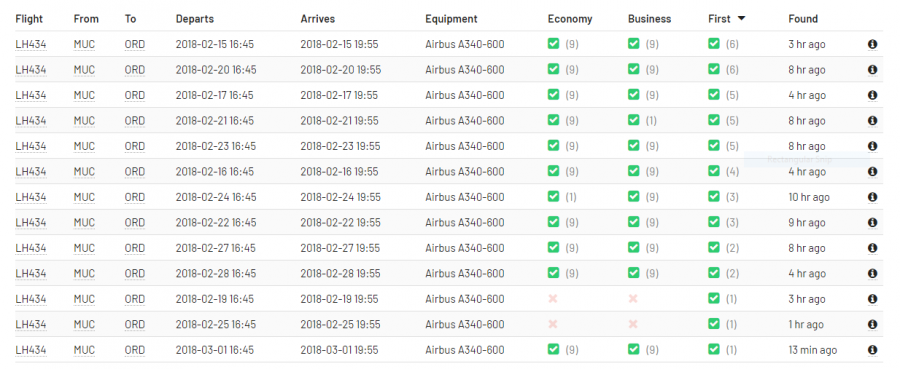Click info icon for 2018-02-15 flight row
900x369 pixels.
click(x=872, y=44)
